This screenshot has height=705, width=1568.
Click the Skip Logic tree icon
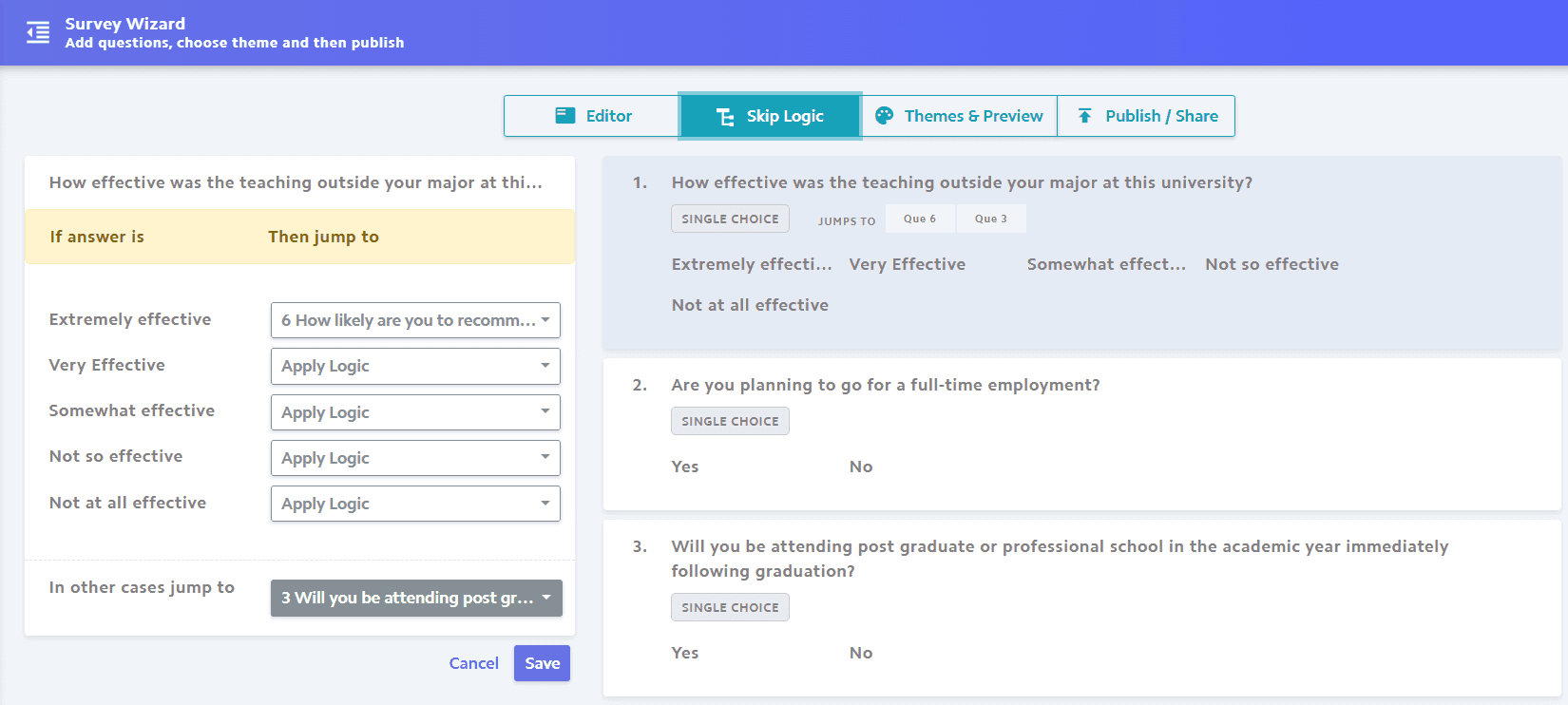(725, 116)
